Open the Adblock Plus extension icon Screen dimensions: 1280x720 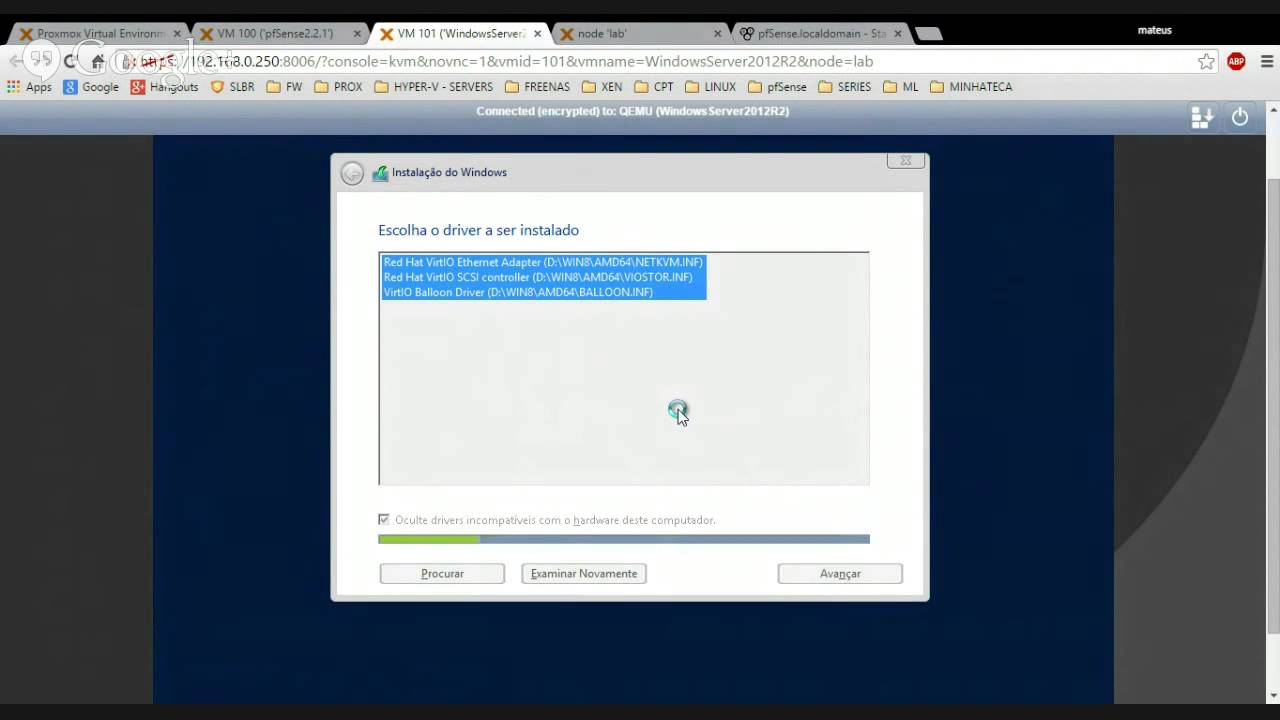point(1236,61)
